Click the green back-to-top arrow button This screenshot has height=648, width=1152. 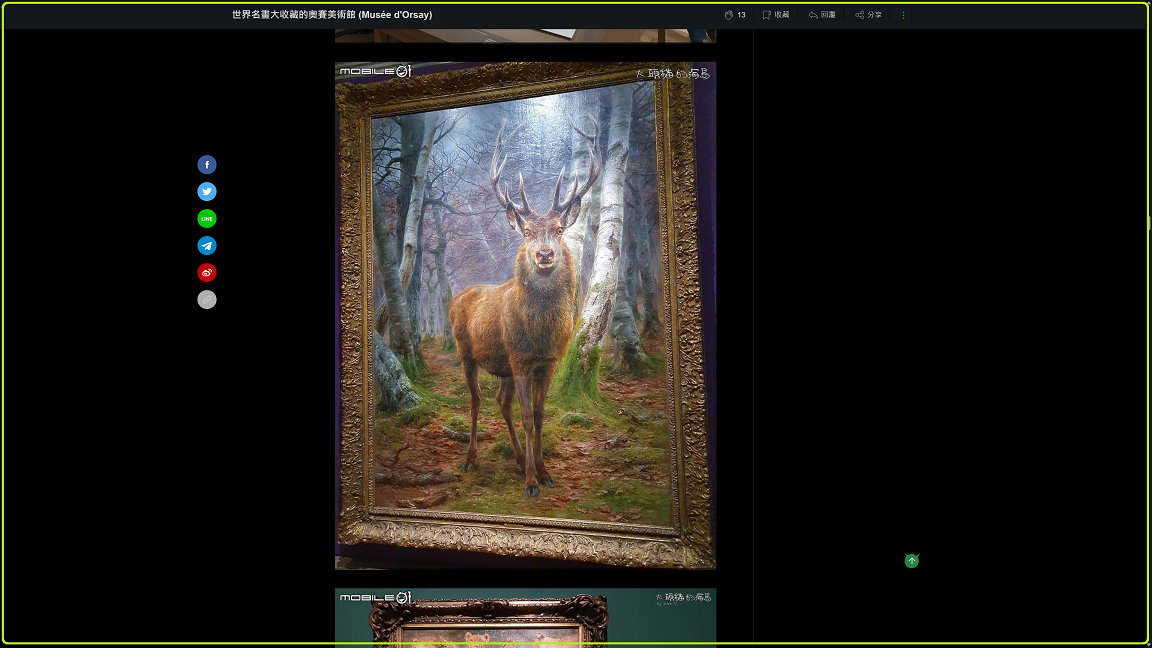[x=912, y=561]
